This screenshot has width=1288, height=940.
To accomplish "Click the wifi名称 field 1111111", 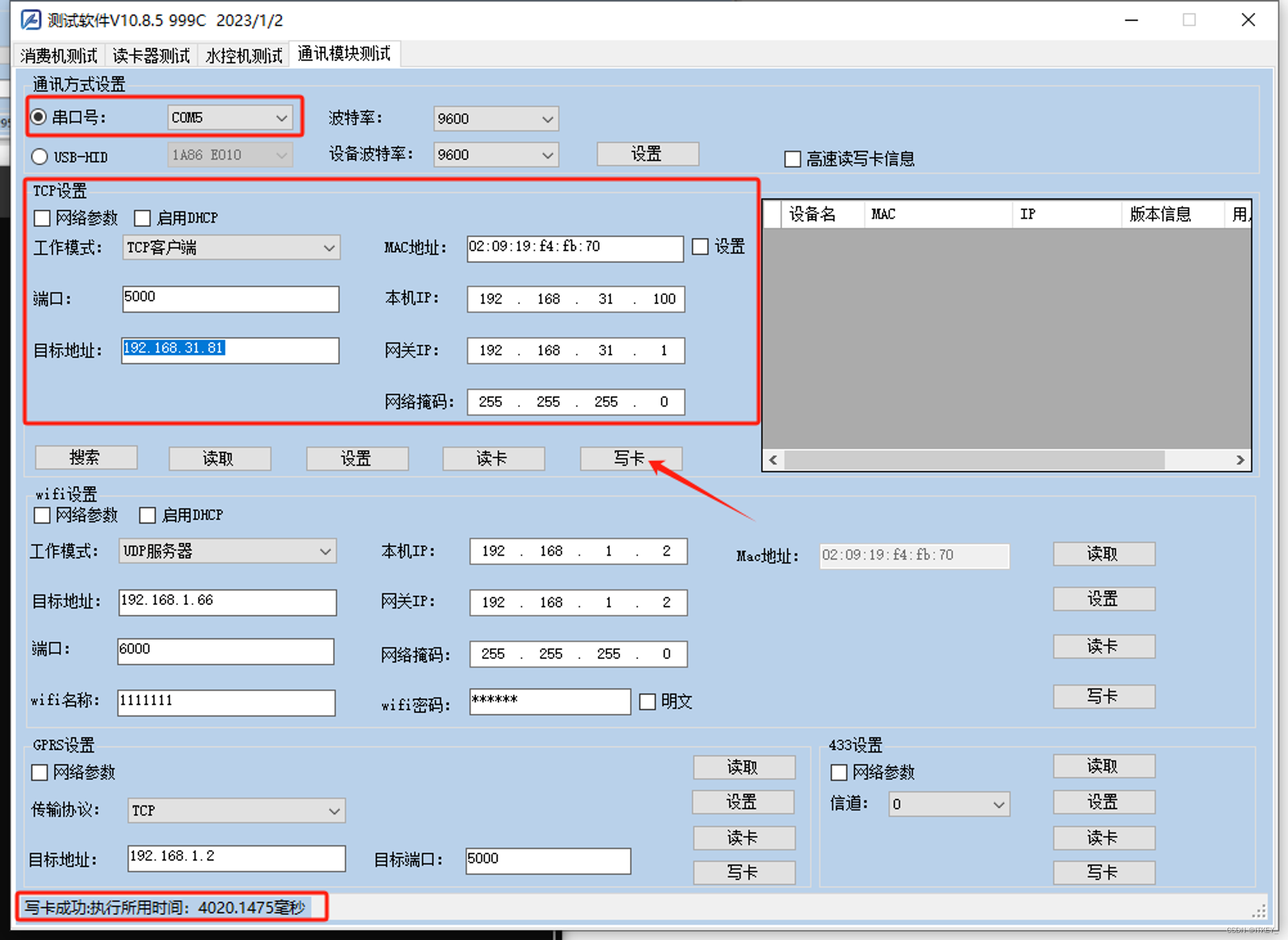I will click(227, 703).
